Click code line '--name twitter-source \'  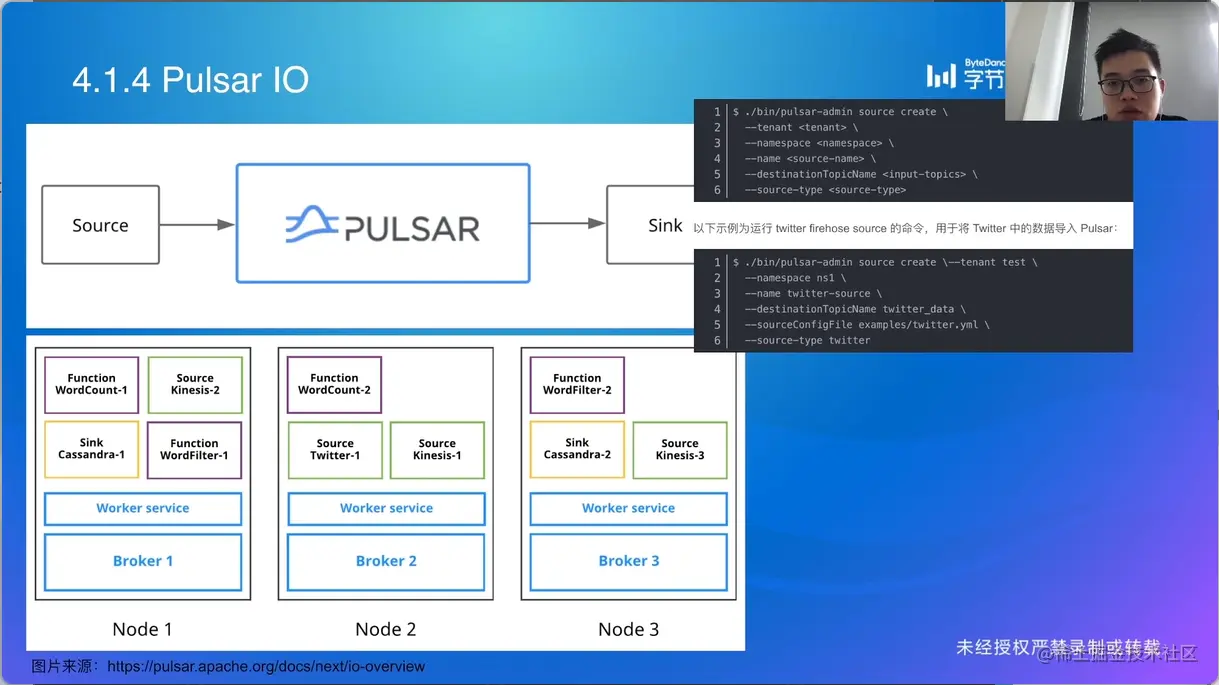[x=813, y=294]
